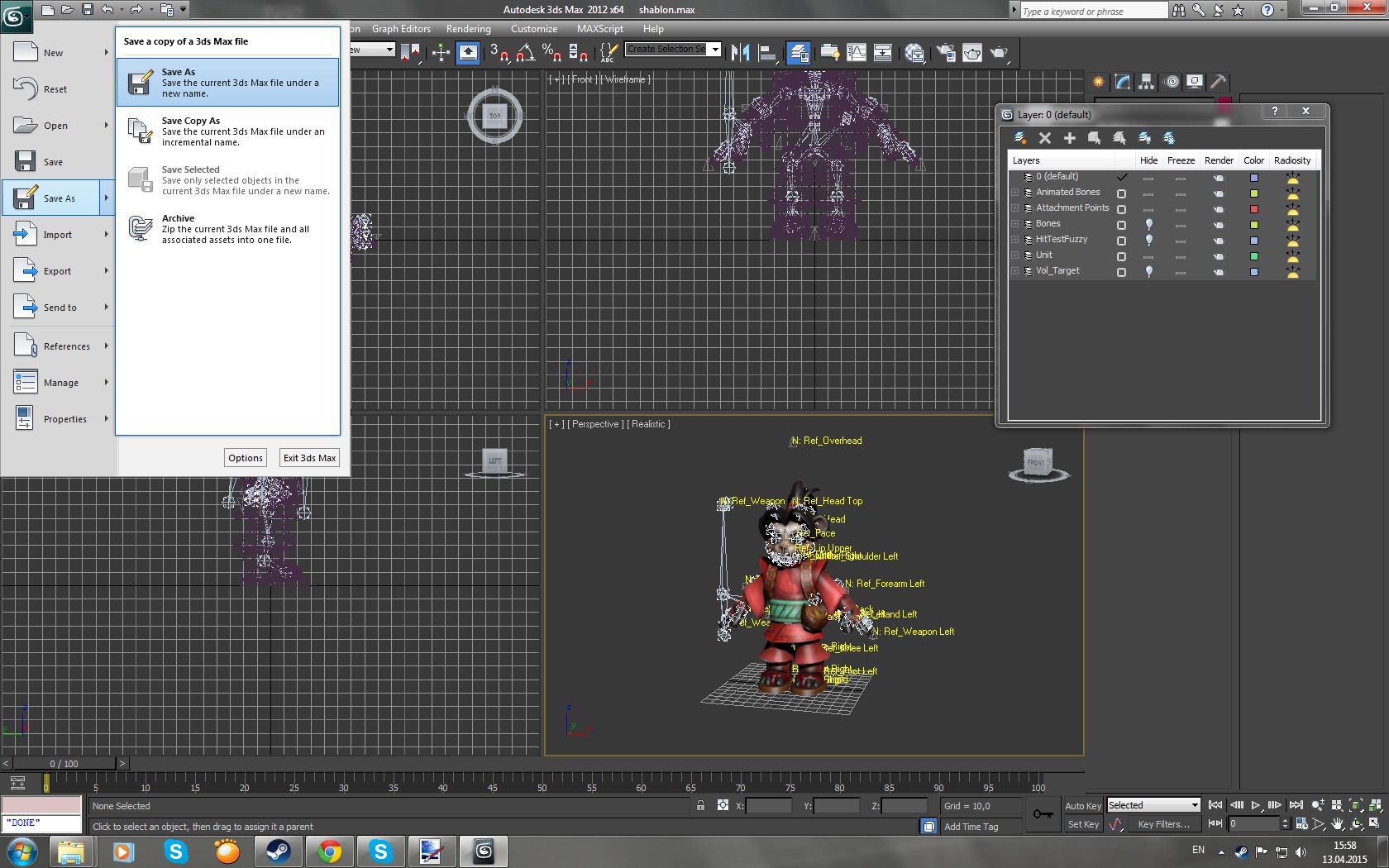Image resolution: width=1389 pixels, height=868 pixels.
Task: Expand the Import submenu arrow
Action: (x=107, y=235)
